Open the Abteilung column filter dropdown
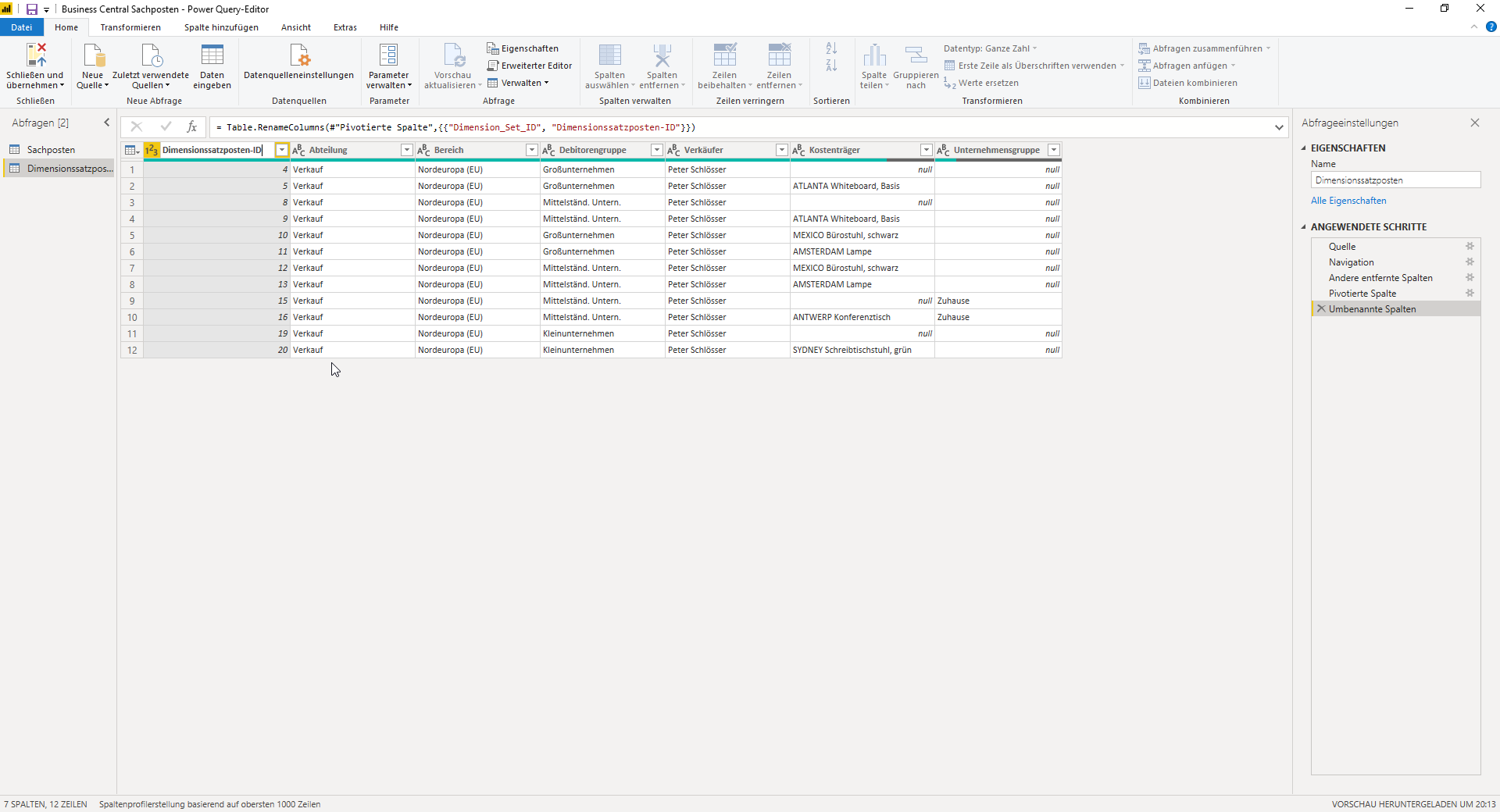Screen dimensions: 1500x812 (406, 150)
